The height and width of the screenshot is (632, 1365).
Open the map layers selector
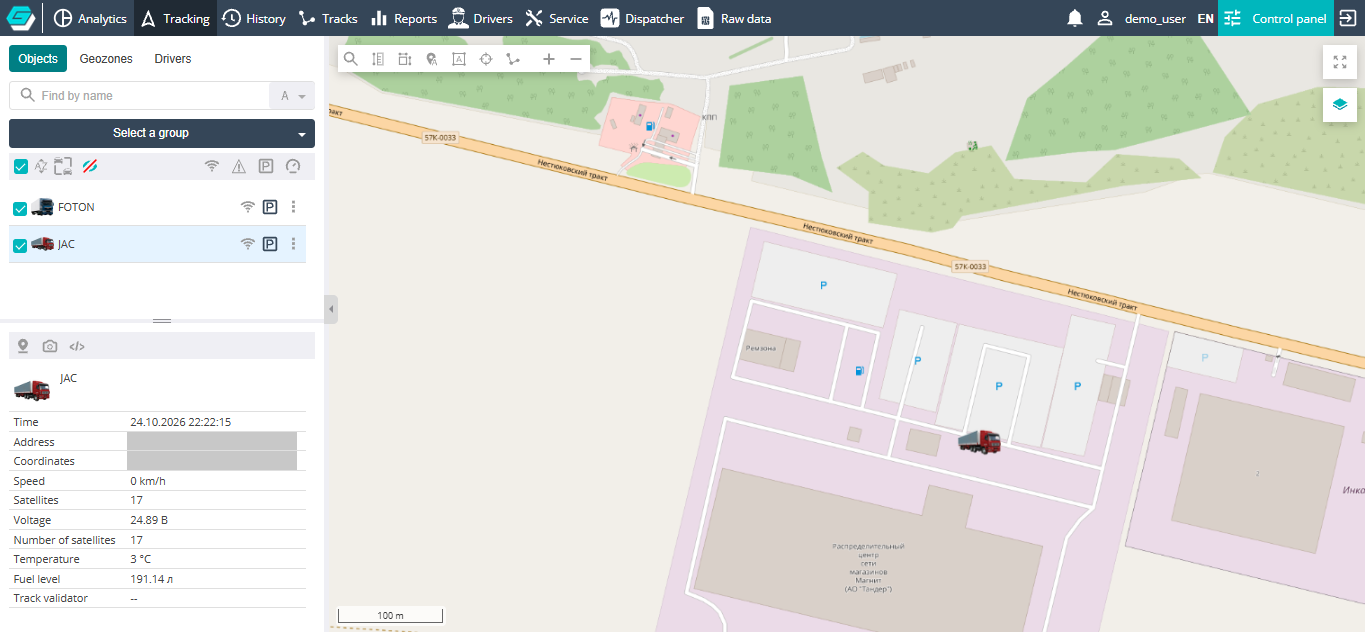(1340, 104)
